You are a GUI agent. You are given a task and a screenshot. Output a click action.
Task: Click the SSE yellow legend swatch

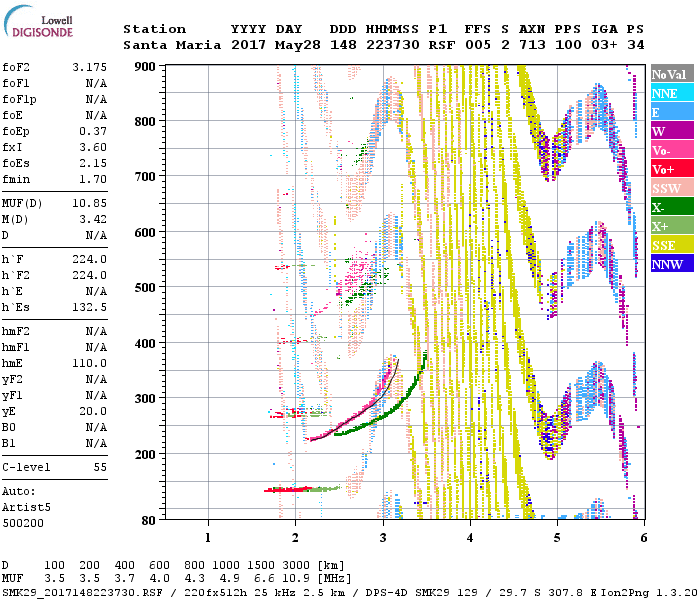(672, 245)
